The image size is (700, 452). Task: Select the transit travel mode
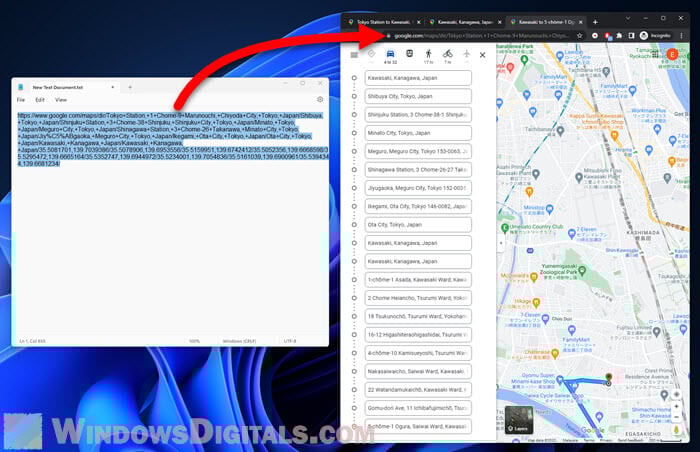point(409,54)
